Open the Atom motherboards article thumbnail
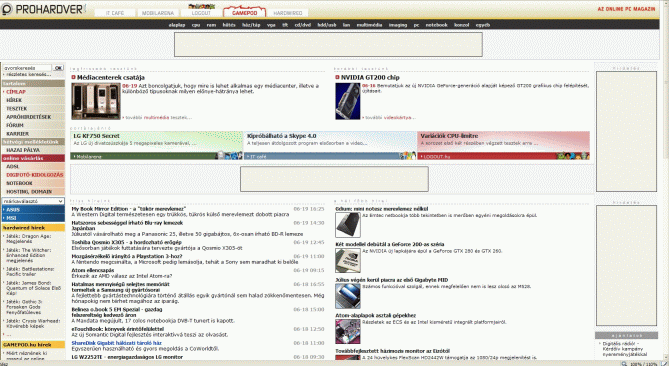 coord(348,331)
